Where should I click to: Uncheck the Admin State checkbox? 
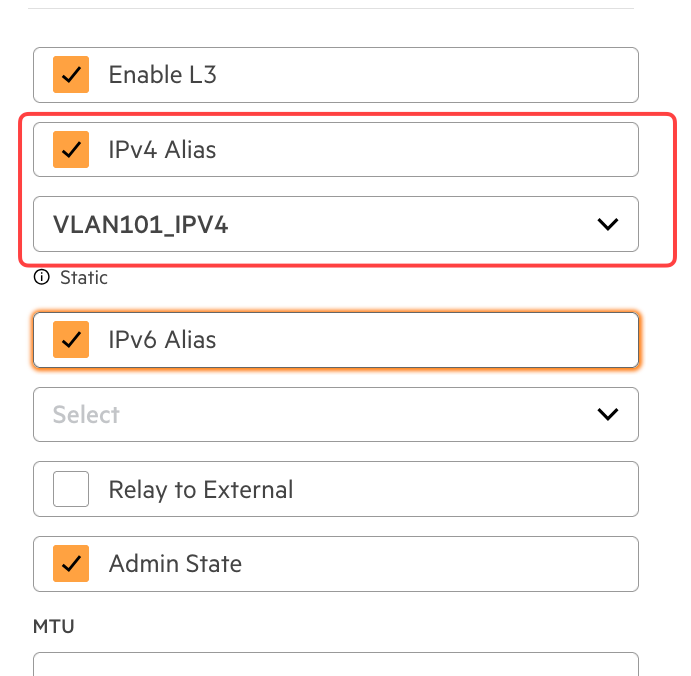click(71, 564)
